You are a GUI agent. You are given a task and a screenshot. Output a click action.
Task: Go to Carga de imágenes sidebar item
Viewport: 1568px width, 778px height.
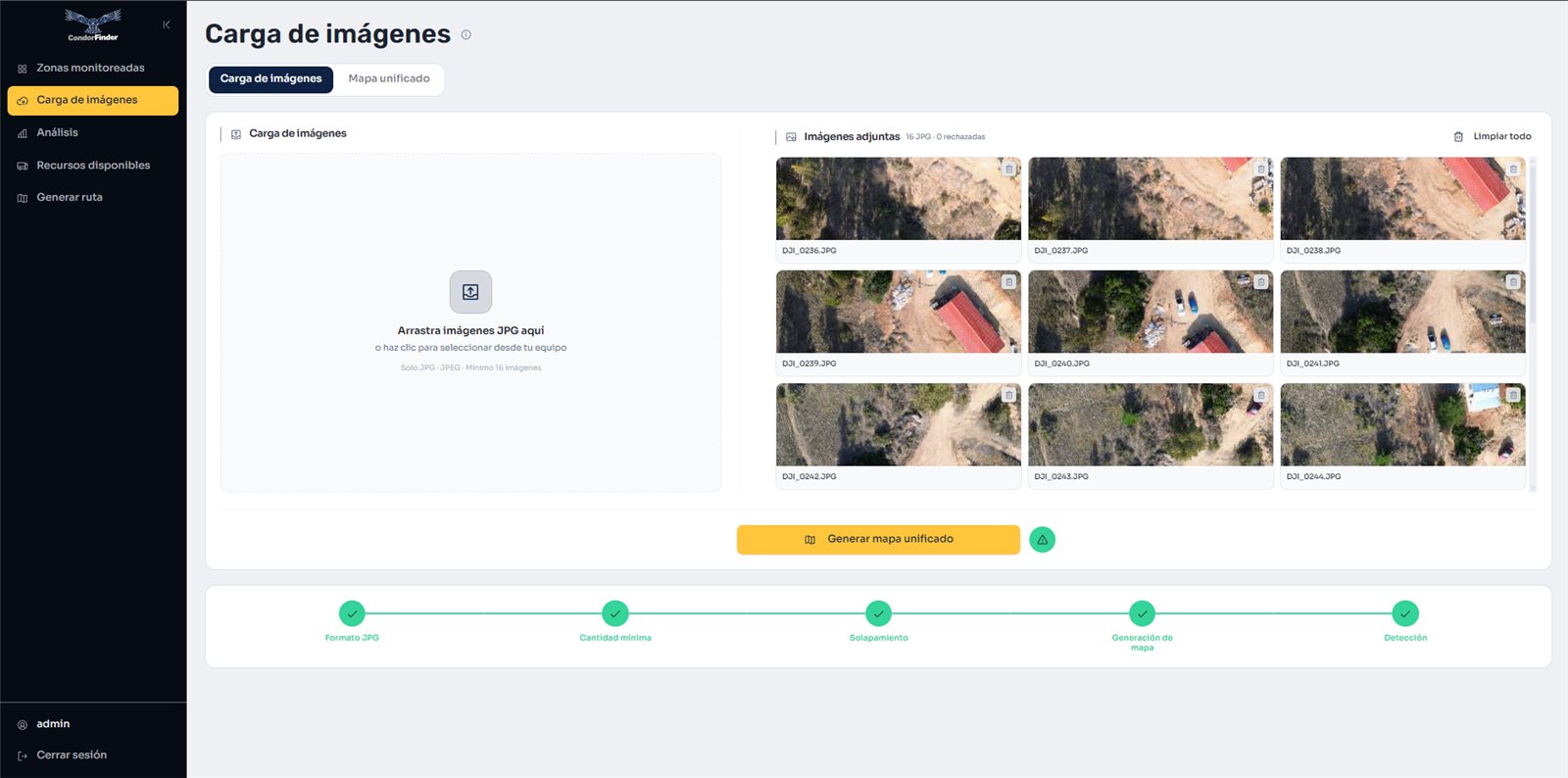[93, 100]
